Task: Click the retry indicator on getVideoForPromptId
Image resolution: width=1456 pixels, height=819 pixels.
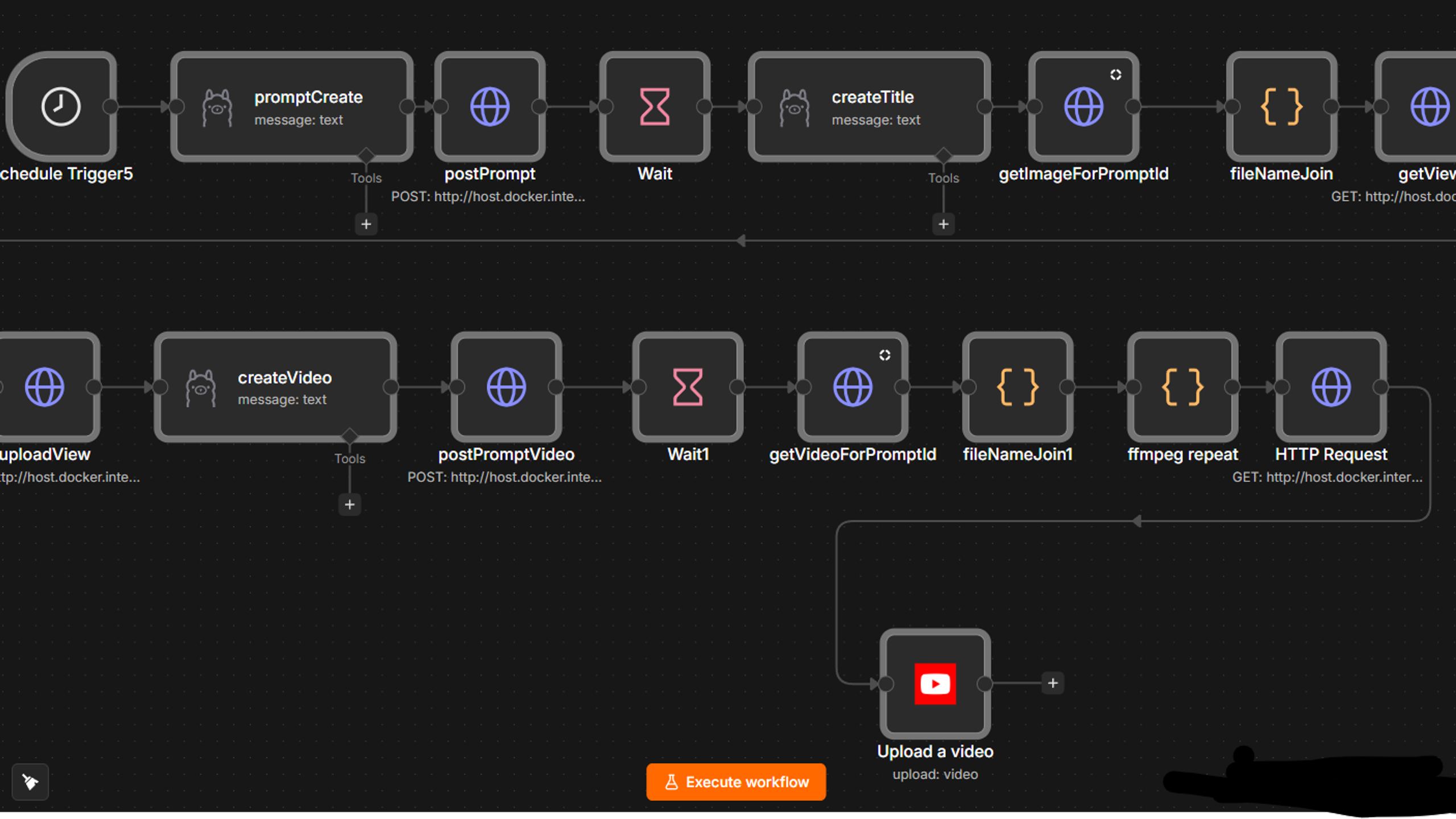Action: click(x=884, y=355)
